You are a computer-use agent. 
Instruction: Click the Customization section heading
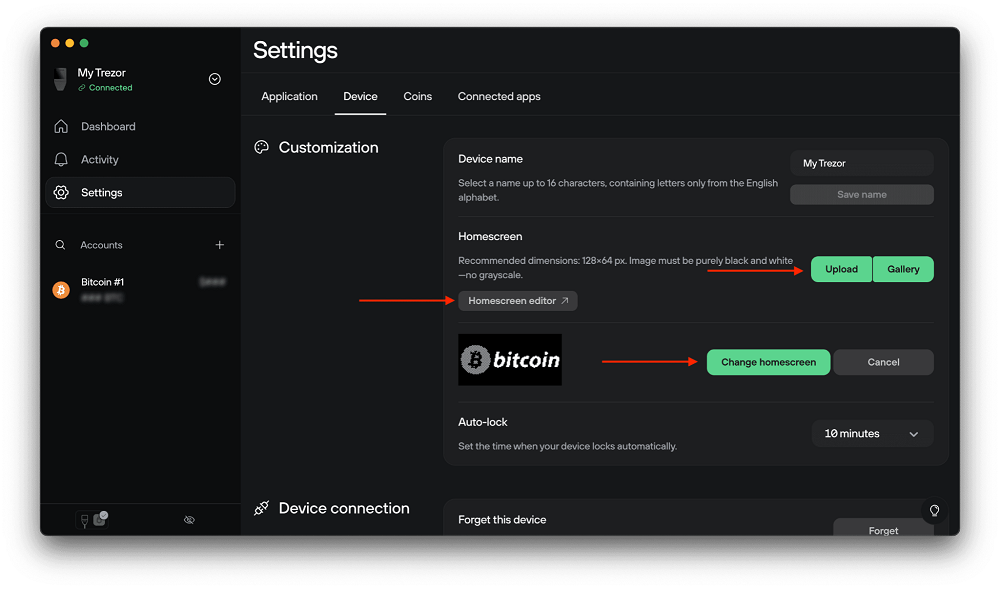(x=328, y=147)
